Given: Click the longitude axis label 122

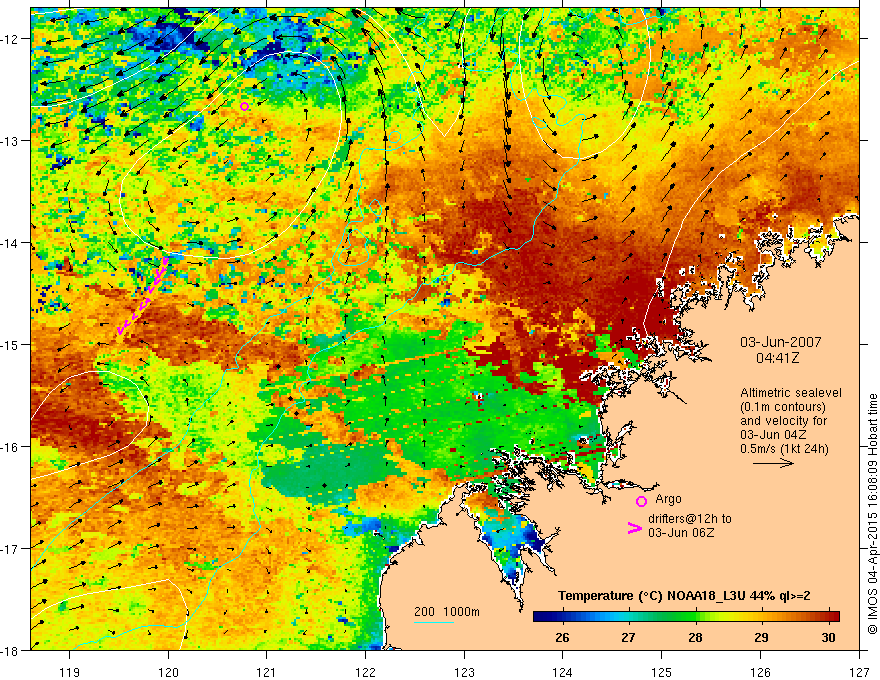Looking at the screenshot, I should click(365, 672).
